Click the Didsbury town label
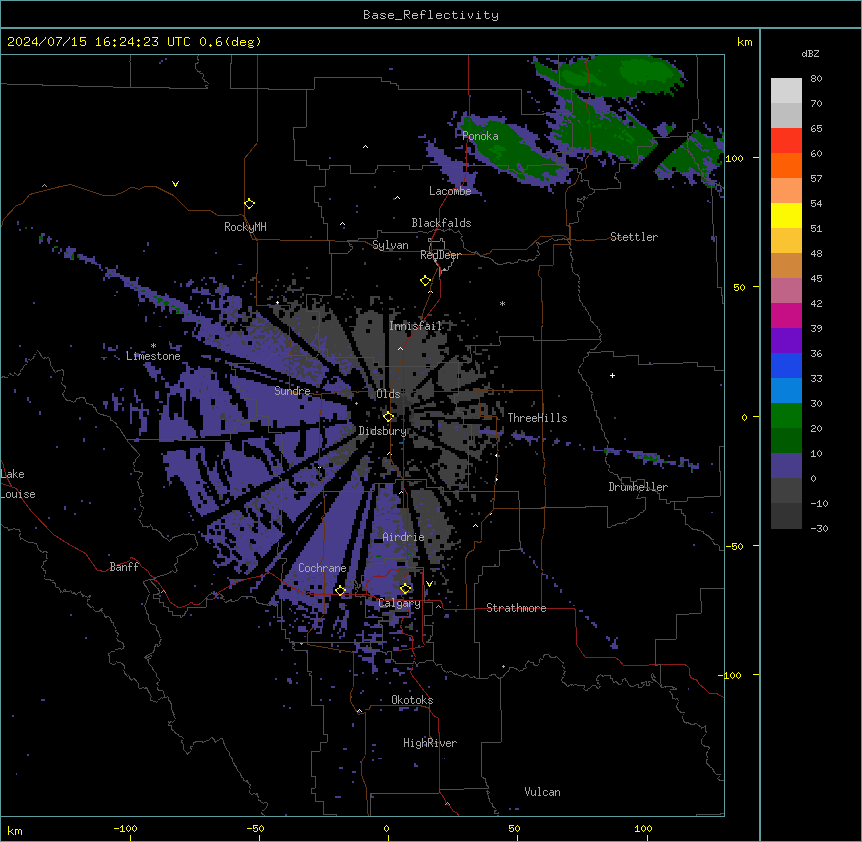Viewport: 862px width, 842px height. [x=383, y=431]
